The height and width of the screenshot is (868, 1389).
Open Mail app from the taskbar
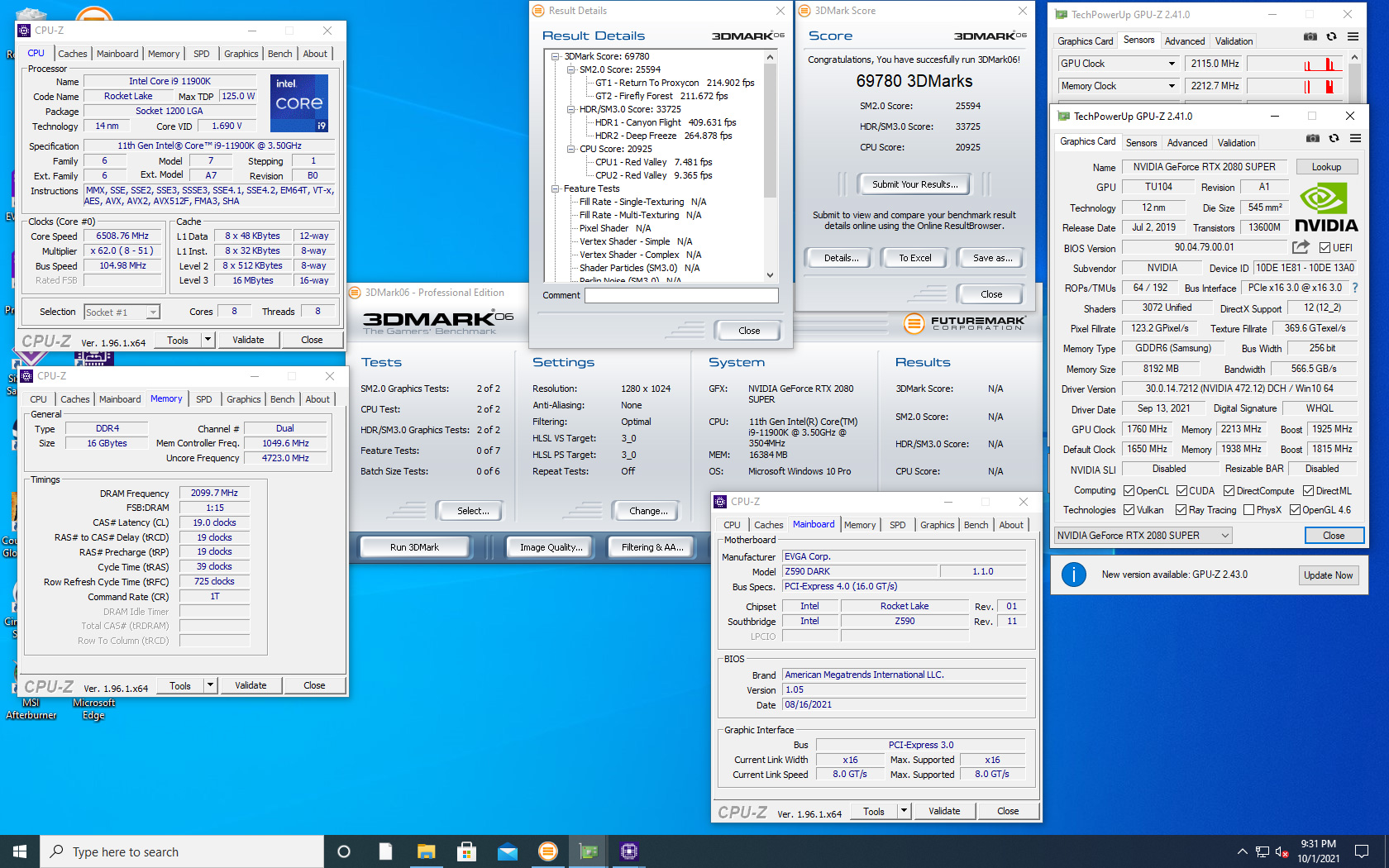click(507, 851)
